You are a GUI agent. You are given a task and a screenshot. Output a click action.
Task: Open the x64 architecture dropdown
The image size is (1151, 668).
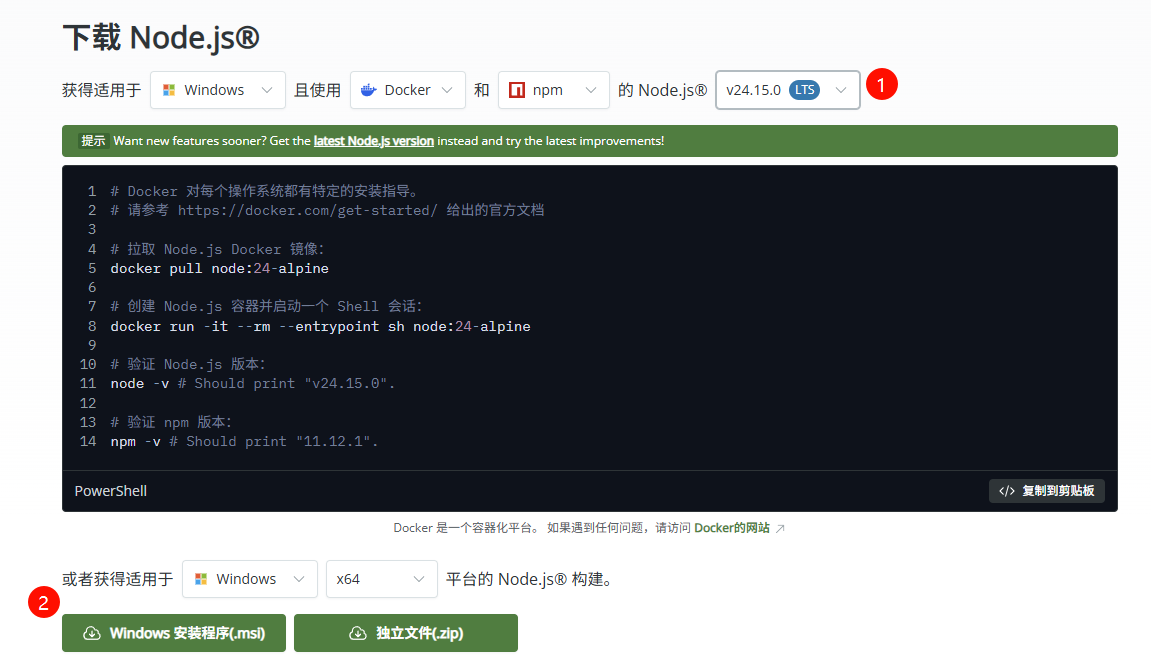click(x=382, y=579)
